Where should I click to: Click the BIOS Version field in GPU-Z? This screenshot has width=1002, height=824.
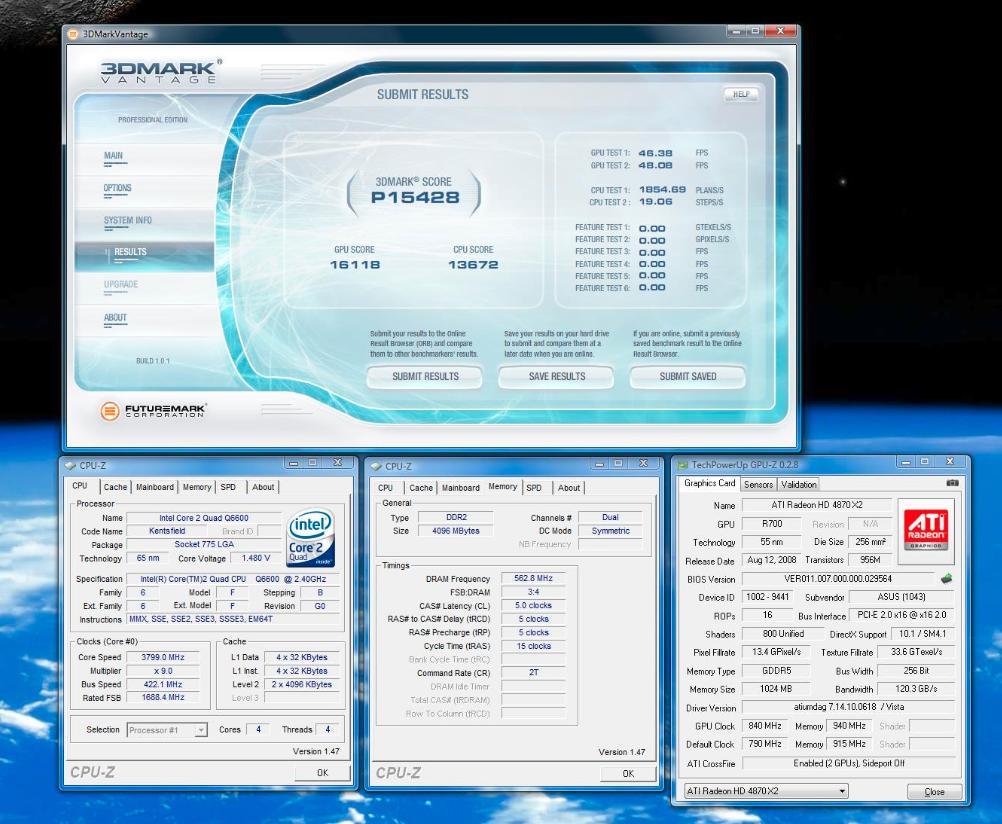(838, 579)
